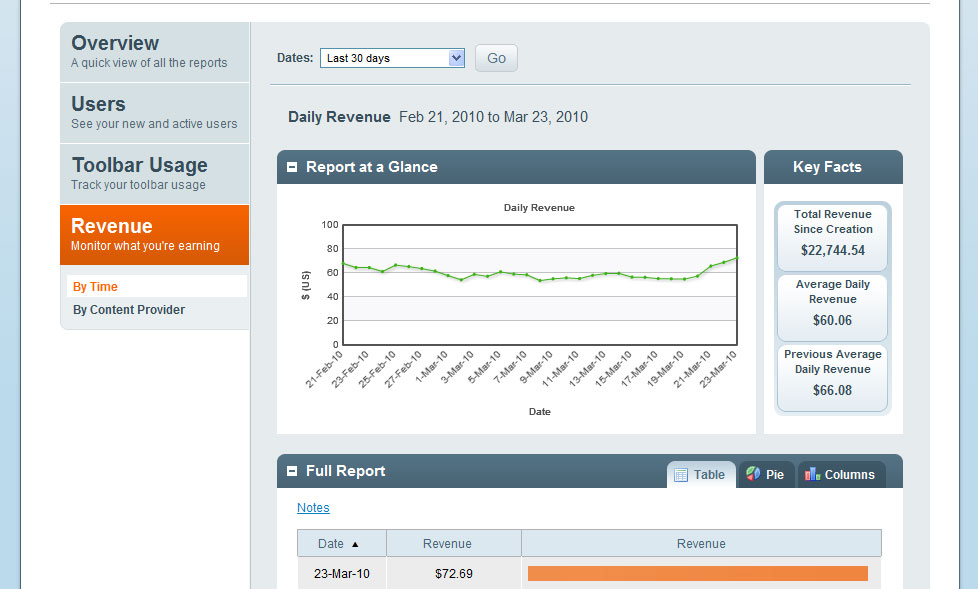The image size is (978, 589).
Task: Collapse the Report at a Glance panel
Action: [292, 168]
